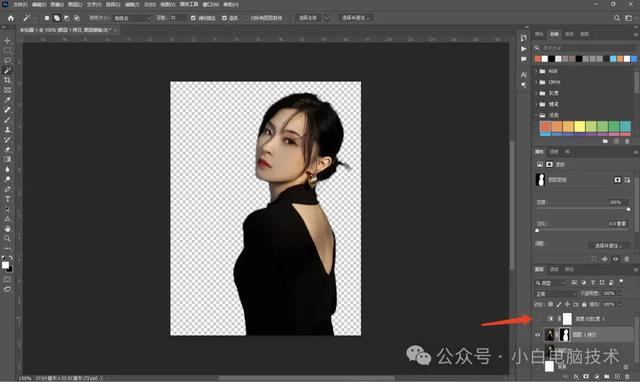Viewport: 640px width, 382px height.
Task: Toggle the 消除锯齿 anti-alias checkbox
Action: click(193, 18)
